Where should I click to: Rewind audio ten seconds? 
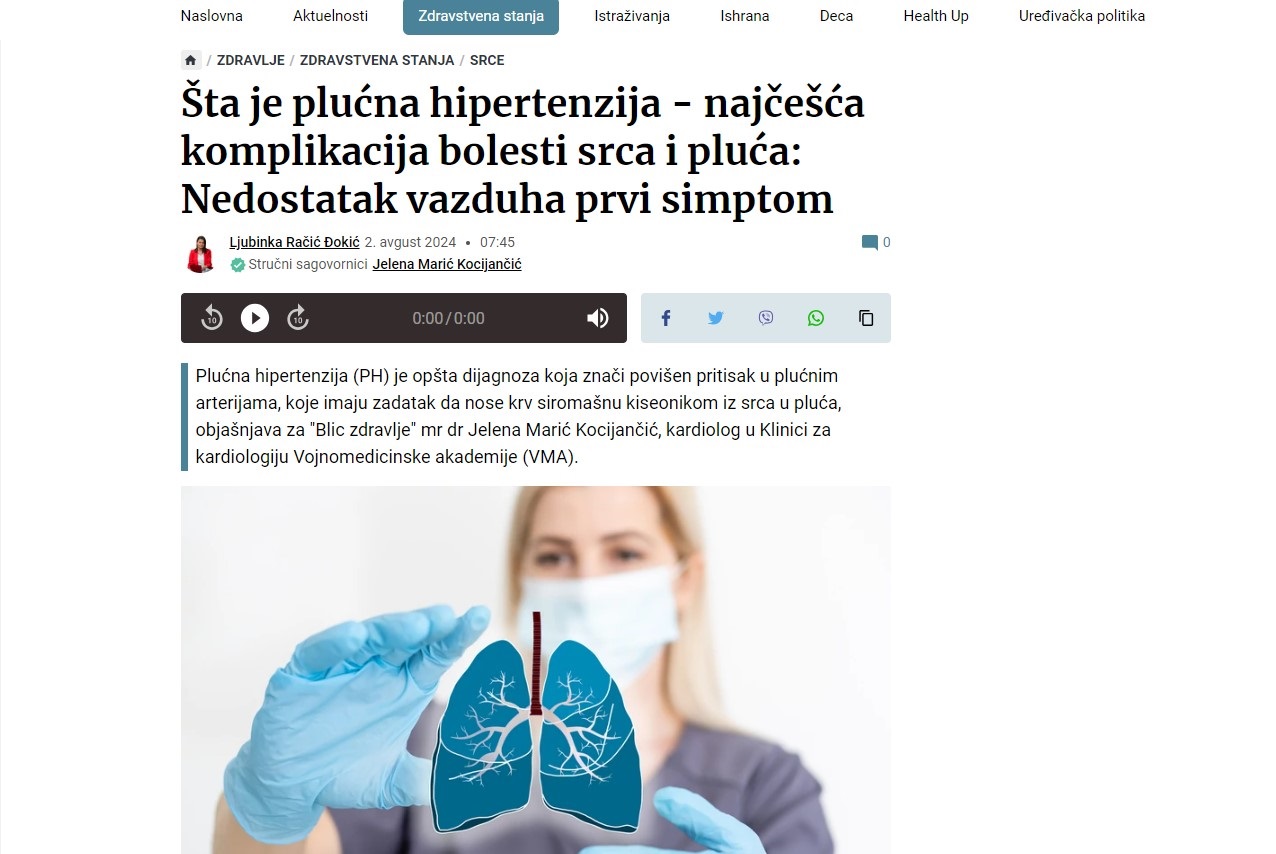coord(212,318)
